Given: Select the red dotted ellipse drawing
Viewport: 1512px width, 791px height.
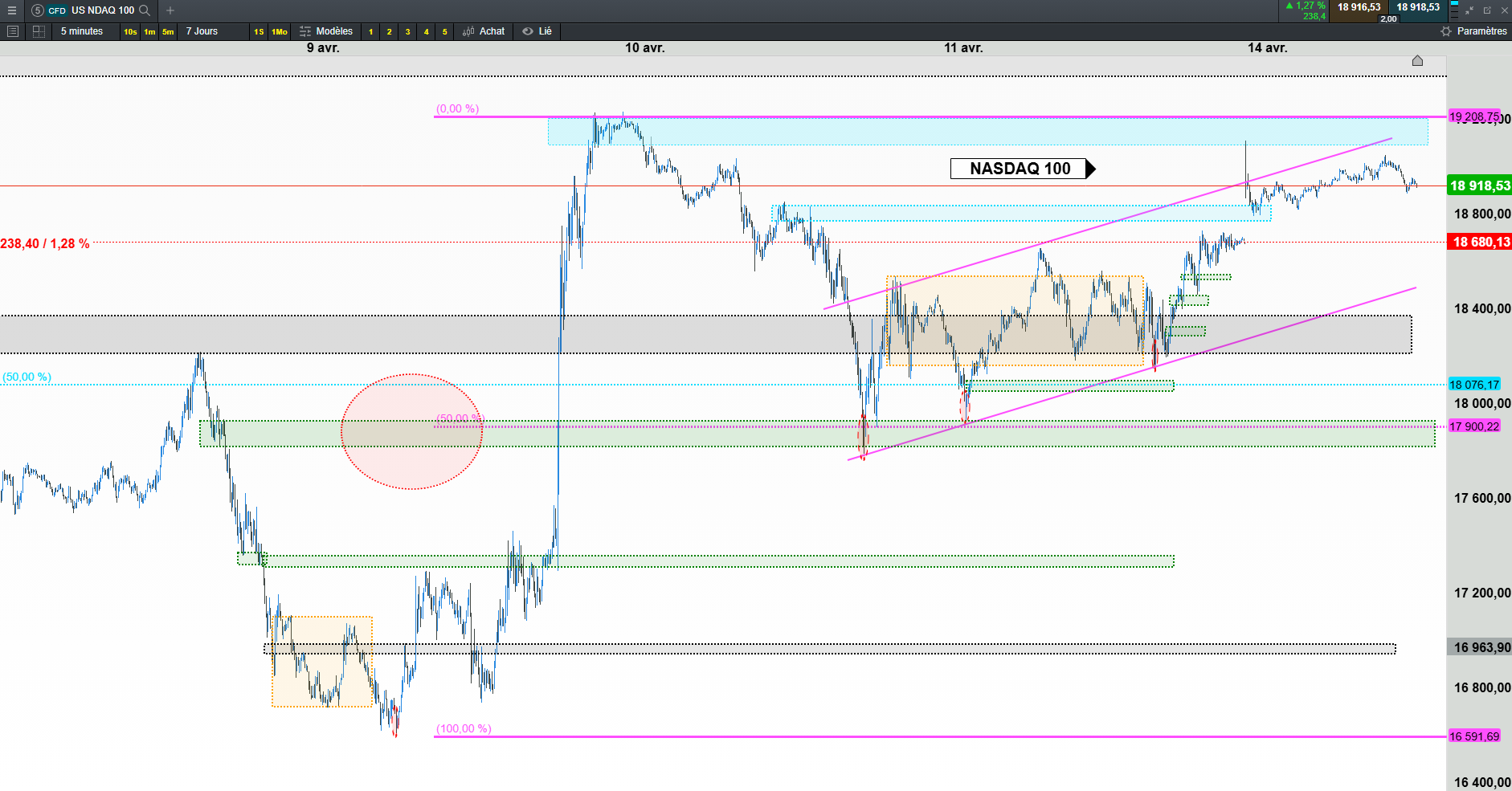Looking at the screenshot, I should [x=411, y=431].
